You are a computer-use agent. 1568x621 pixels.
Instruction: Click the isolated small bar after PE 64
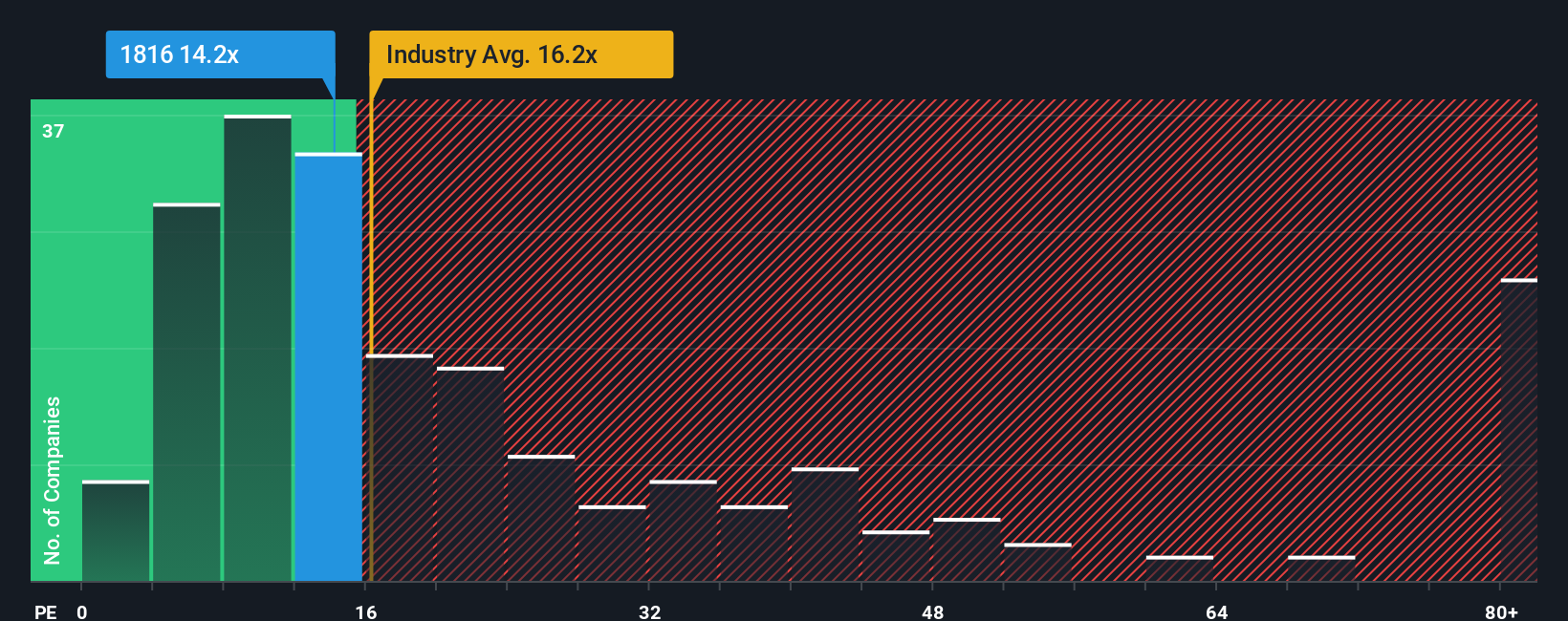tap(1321, 568)
